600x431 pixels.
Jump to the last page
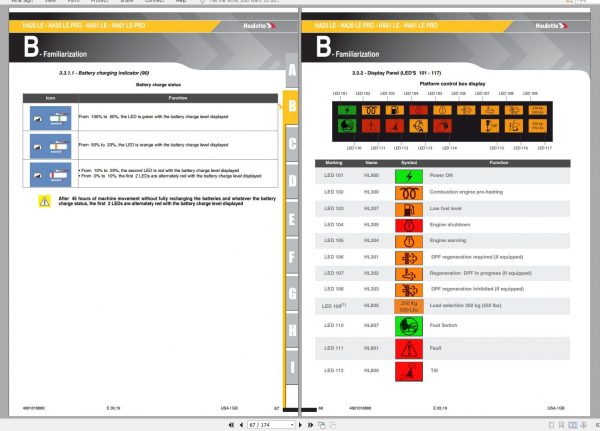(x=310, y=425)
